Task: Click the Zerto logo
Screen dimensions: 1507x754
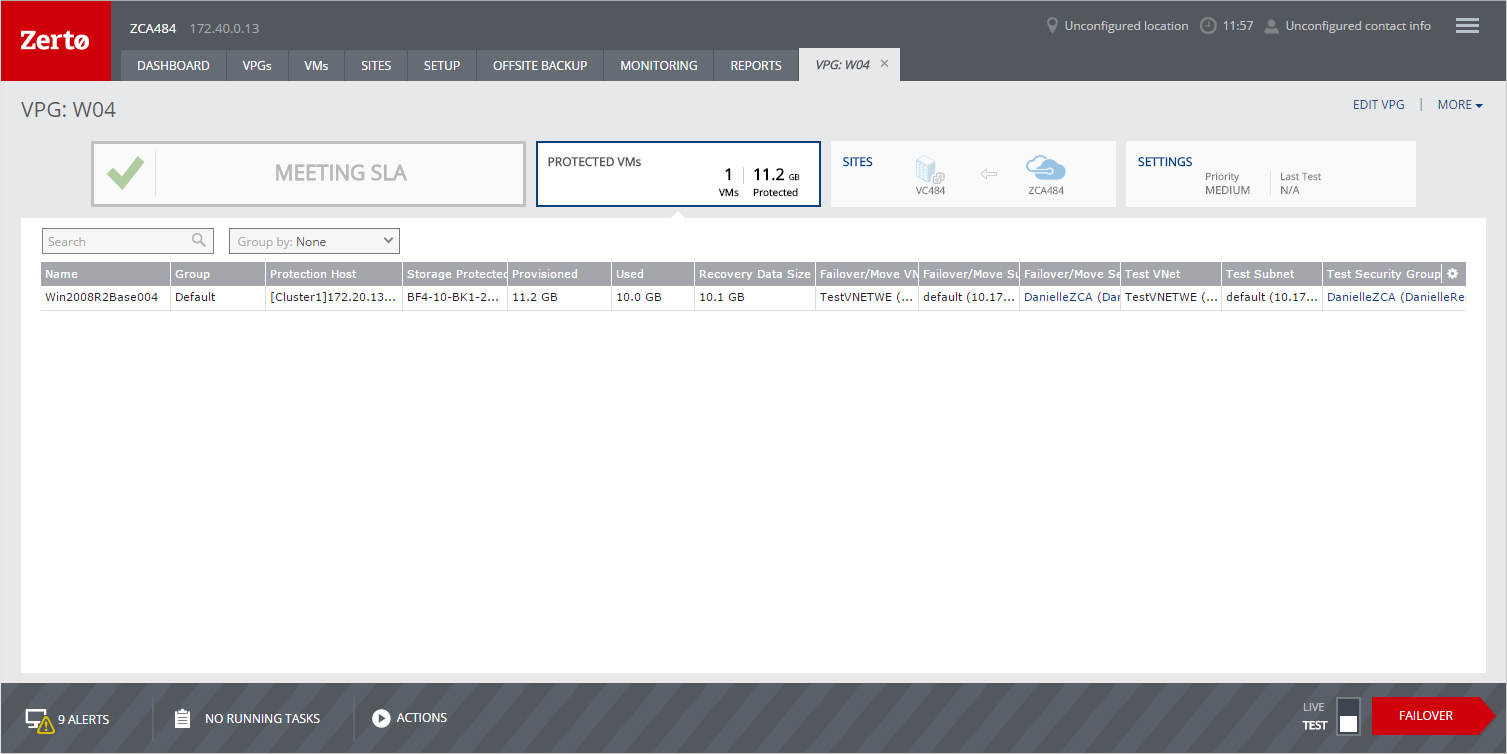Action: (56, 41)
